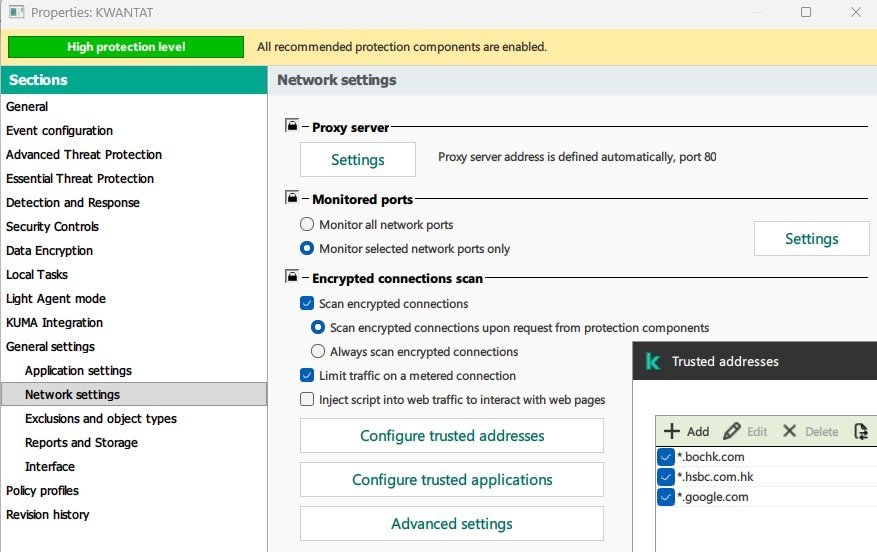Go to Exclusions and object types
Viewport: 877px width, 552px height.
[x=101, y=419]
